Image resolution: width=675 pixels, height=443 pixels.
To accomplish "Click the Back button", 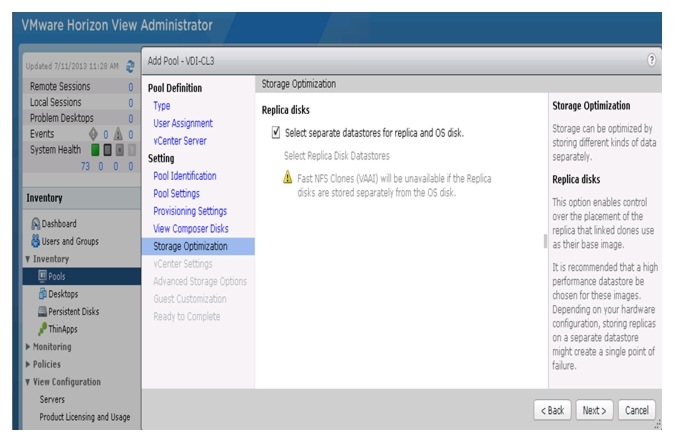I will pos(552,410).
